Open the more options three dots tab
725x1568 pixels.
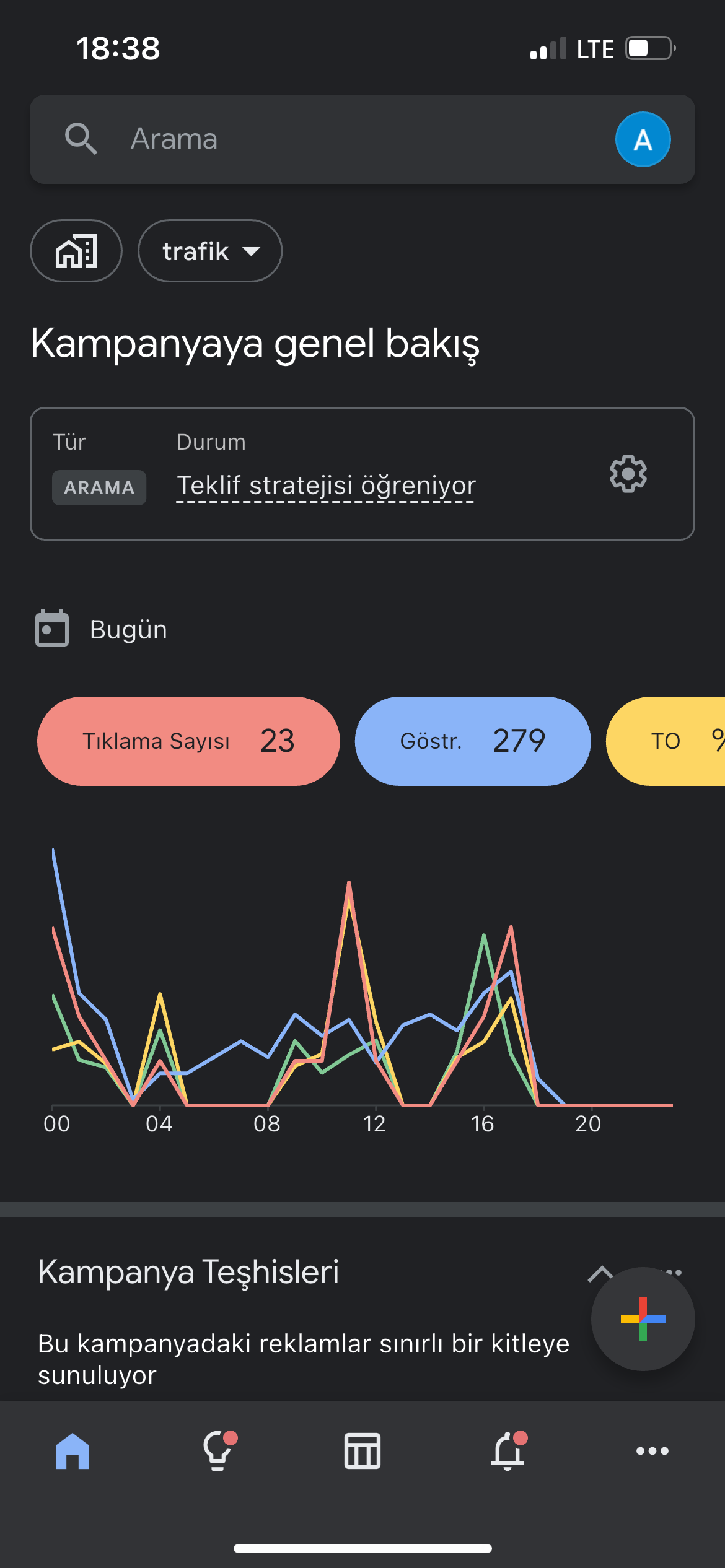(652, 1451)
